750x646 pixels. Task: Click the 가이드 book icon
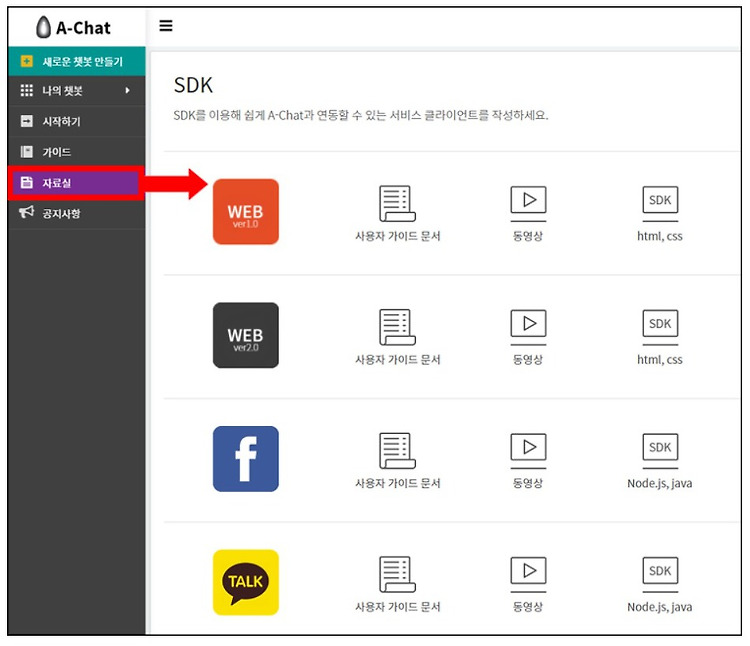[27, 152]
